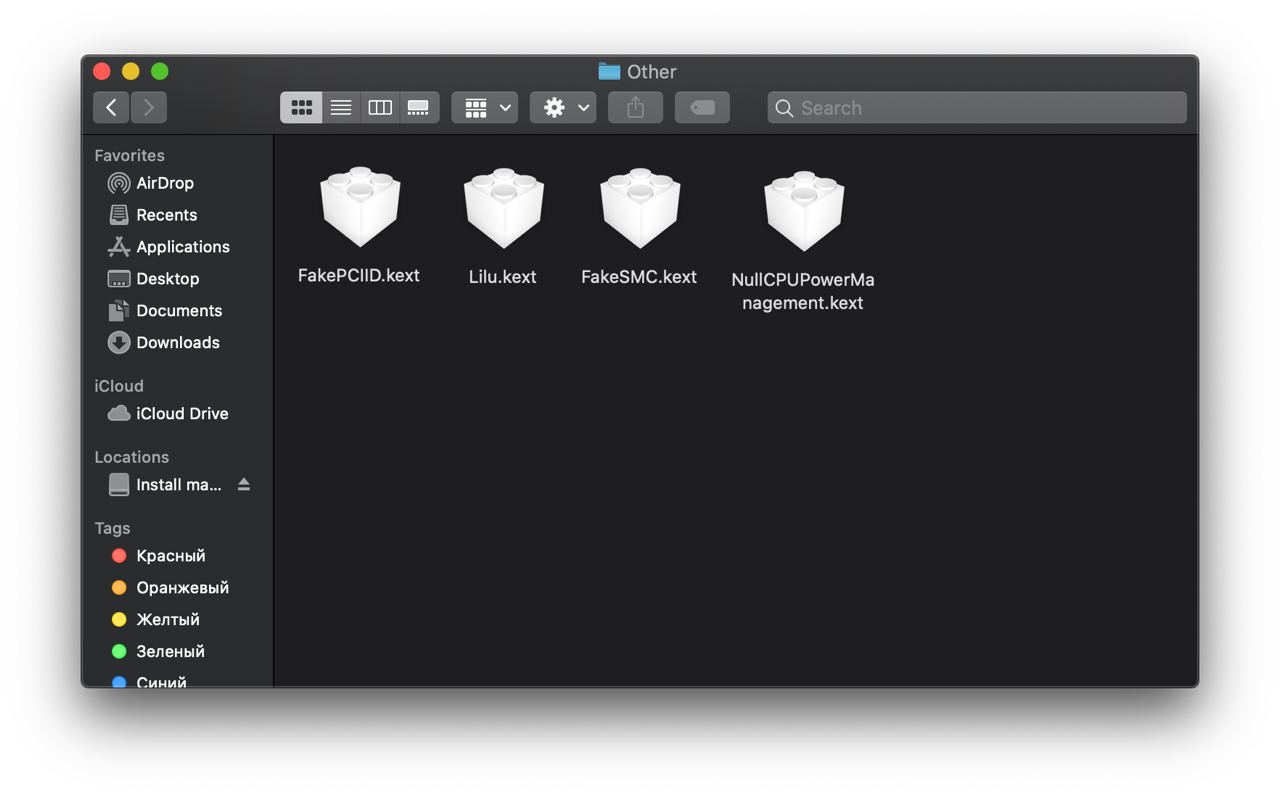Click the FakePCIID.kext file name label

pos(359,276)
